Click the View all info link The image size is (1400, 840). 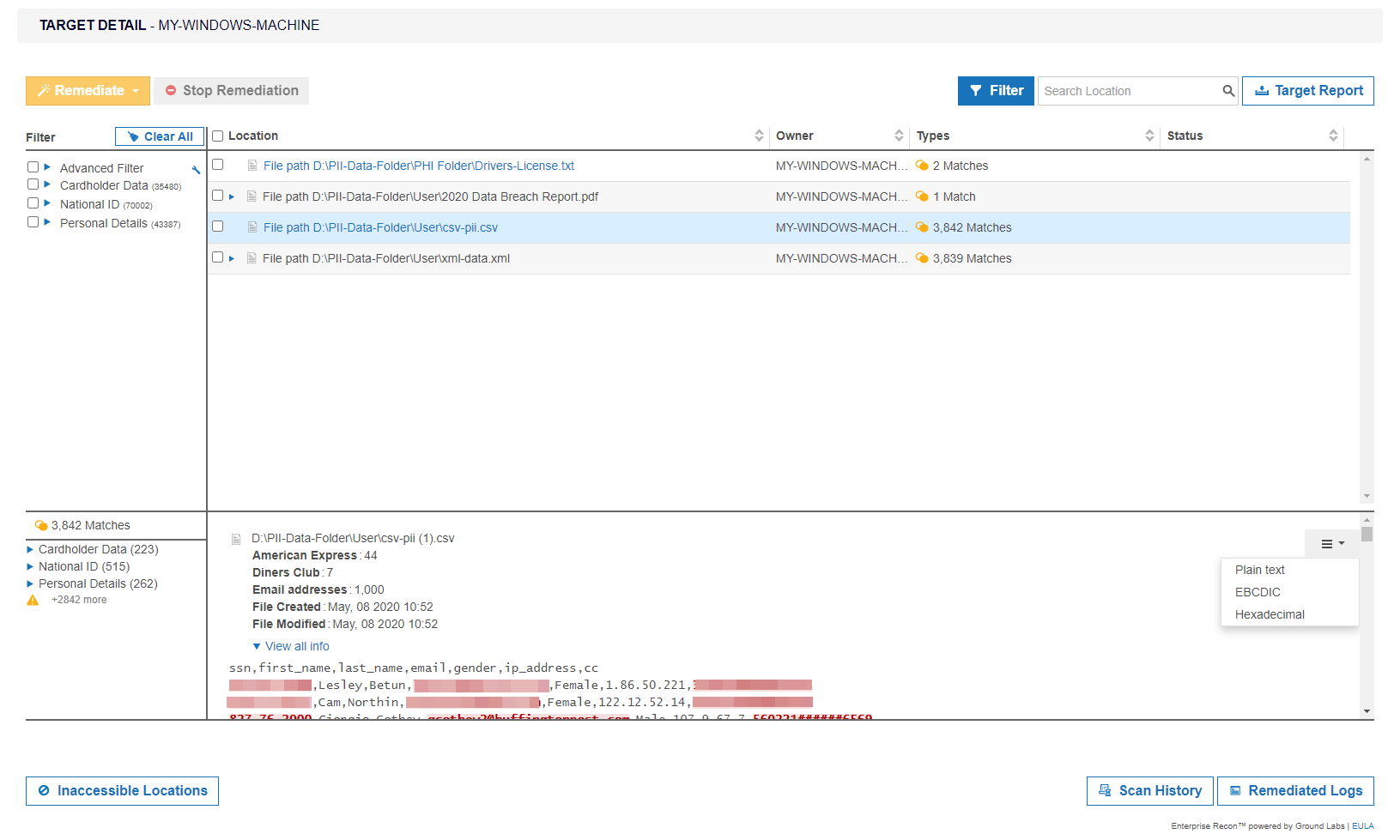(297, 646)
